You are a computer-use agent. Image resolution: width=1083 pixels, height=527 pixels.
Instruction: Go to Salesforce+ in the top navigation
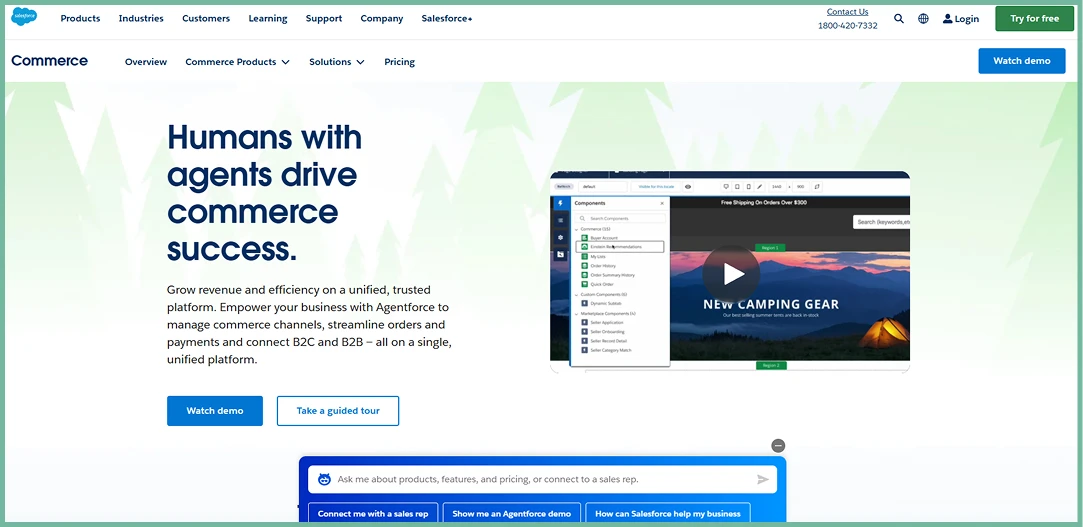click(447, 19)
